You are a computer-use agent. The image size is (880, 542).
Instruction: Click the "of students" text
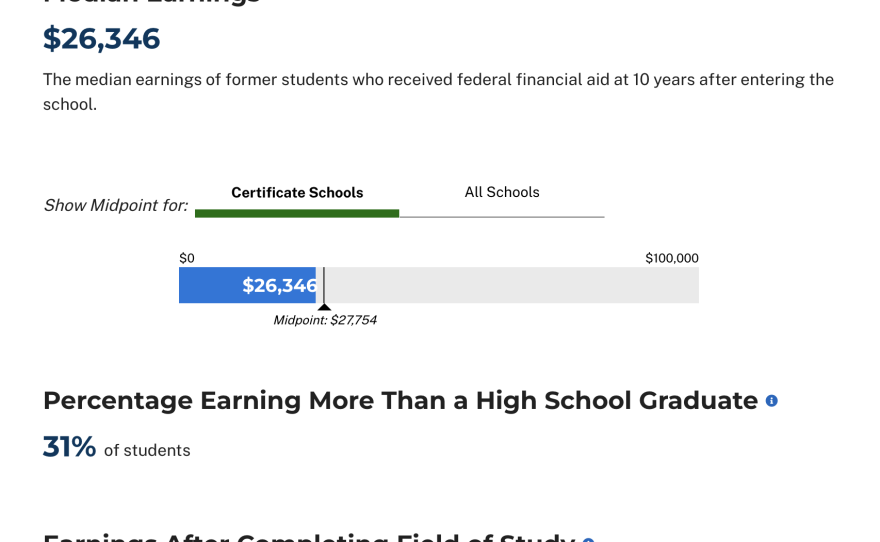coord(147,451)
